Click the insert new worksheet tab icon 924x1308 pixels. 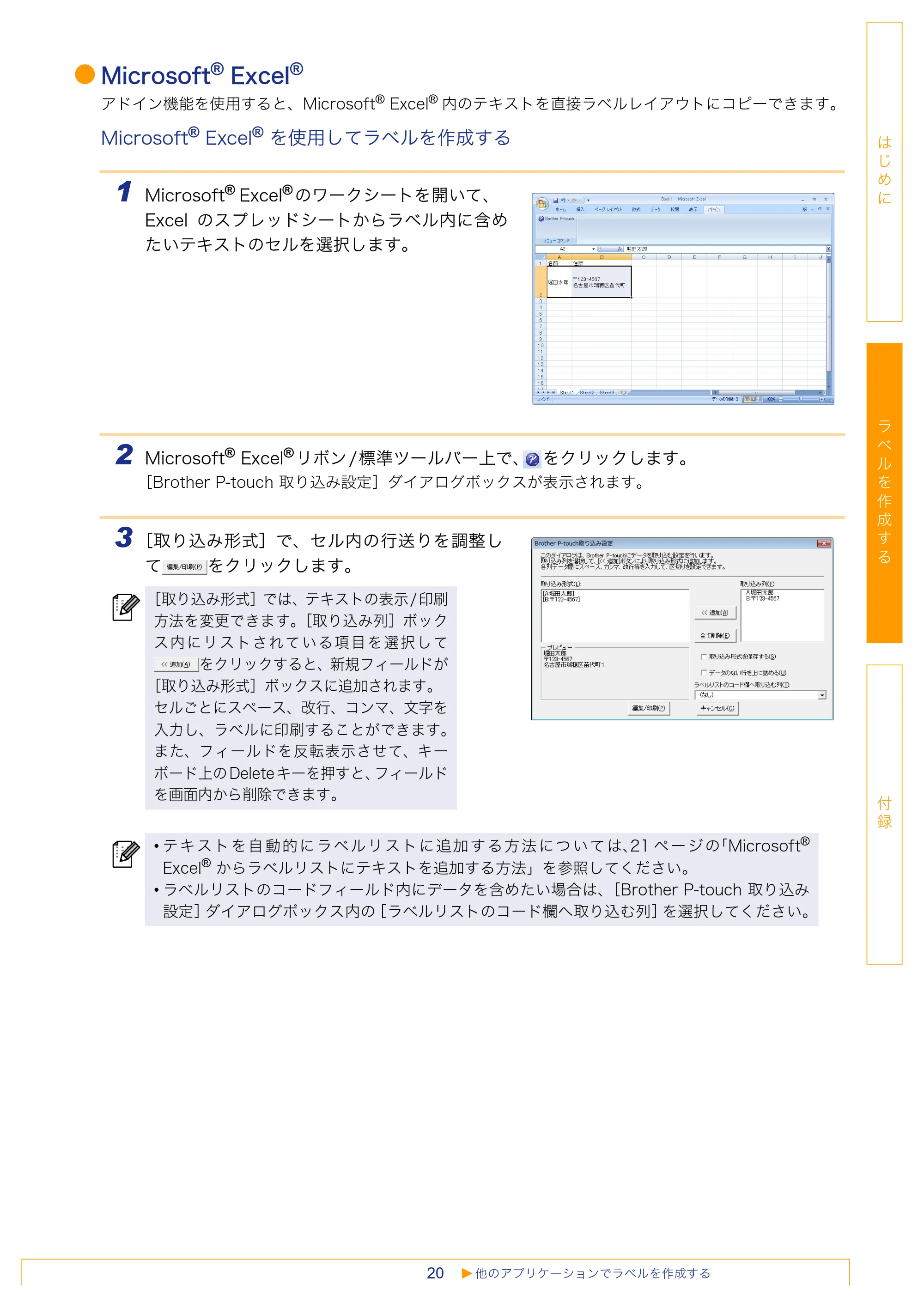tap(623, 393)
